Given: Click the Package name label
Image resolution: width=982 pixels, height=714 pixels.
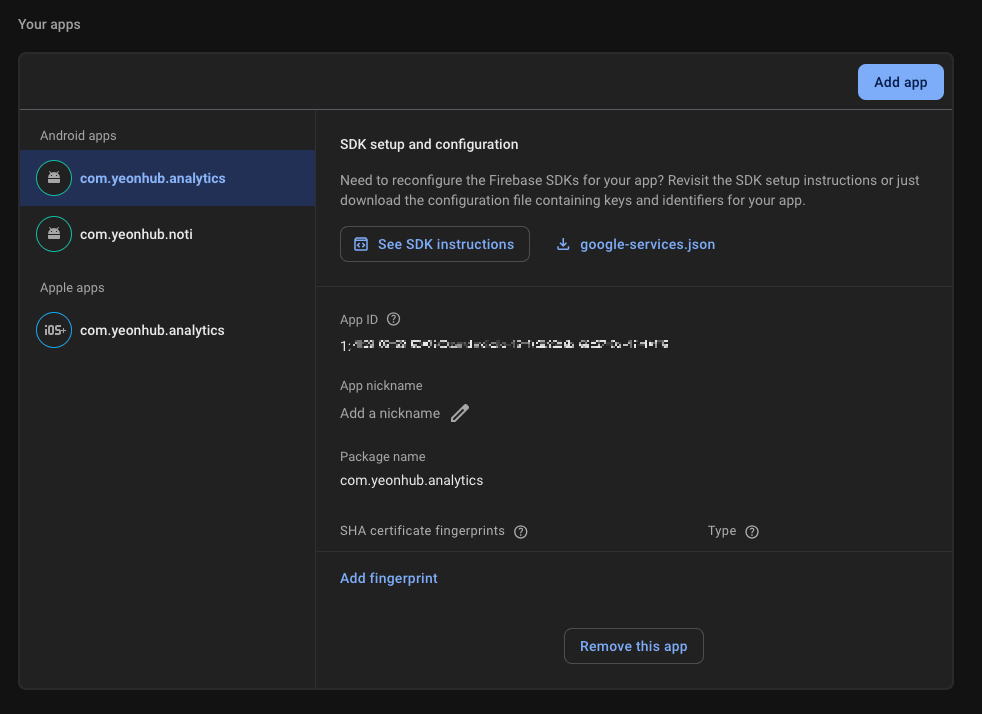Looking at the screenshot, I should [x=383, y=457].
